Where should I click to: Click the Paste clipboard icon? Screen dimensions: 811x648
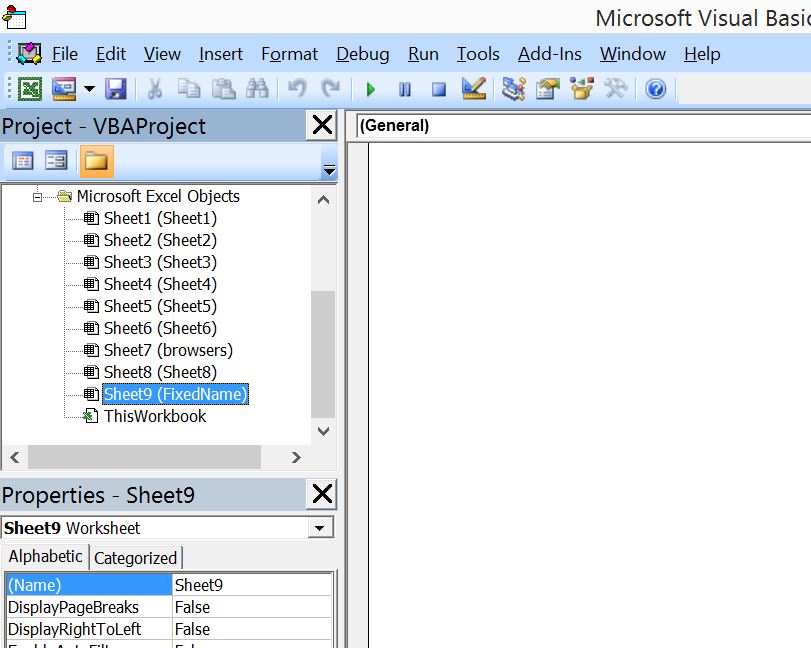coord(223,89)
